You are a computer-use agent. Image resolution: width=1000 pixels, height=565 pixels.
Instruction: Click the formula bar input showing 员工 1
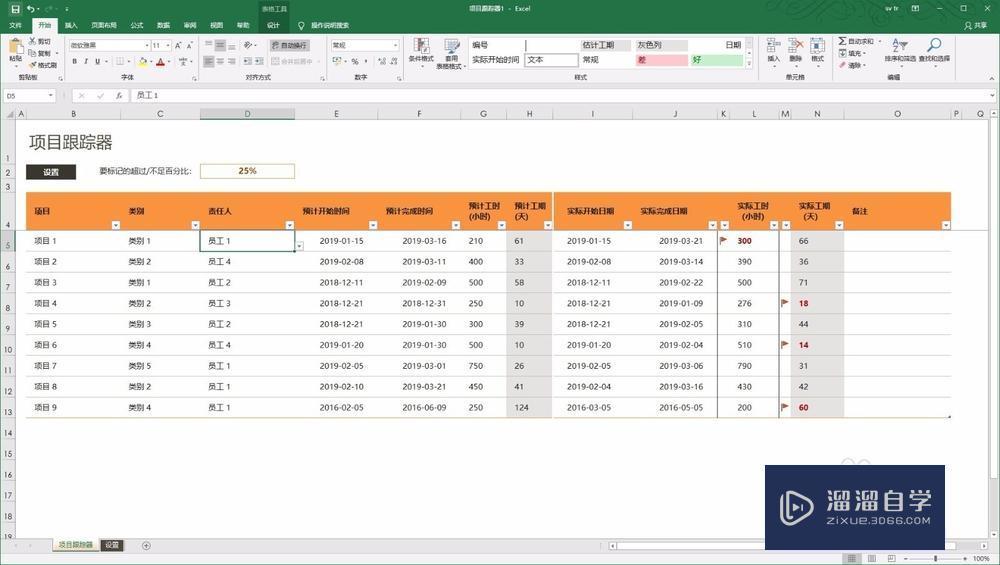[x=561, y=96]
